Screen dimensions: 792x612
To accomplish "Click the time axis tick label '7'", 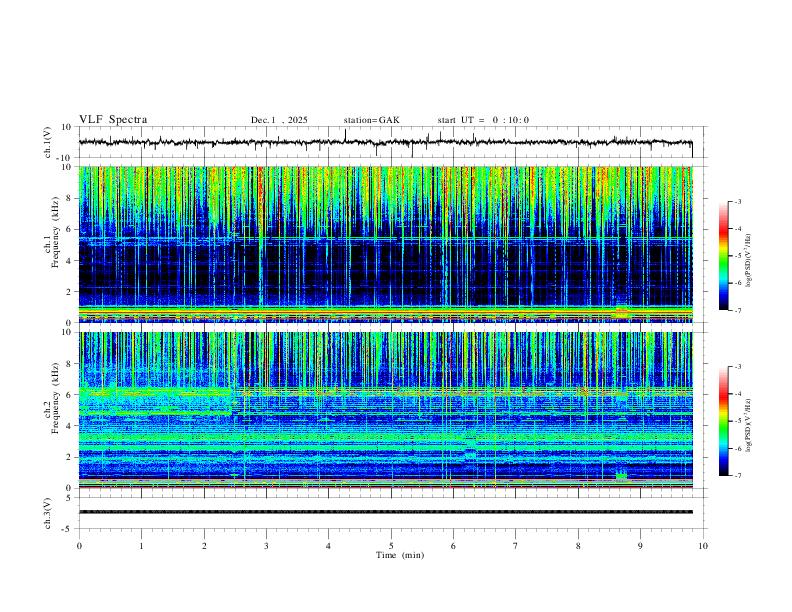I will pos(516,546).
